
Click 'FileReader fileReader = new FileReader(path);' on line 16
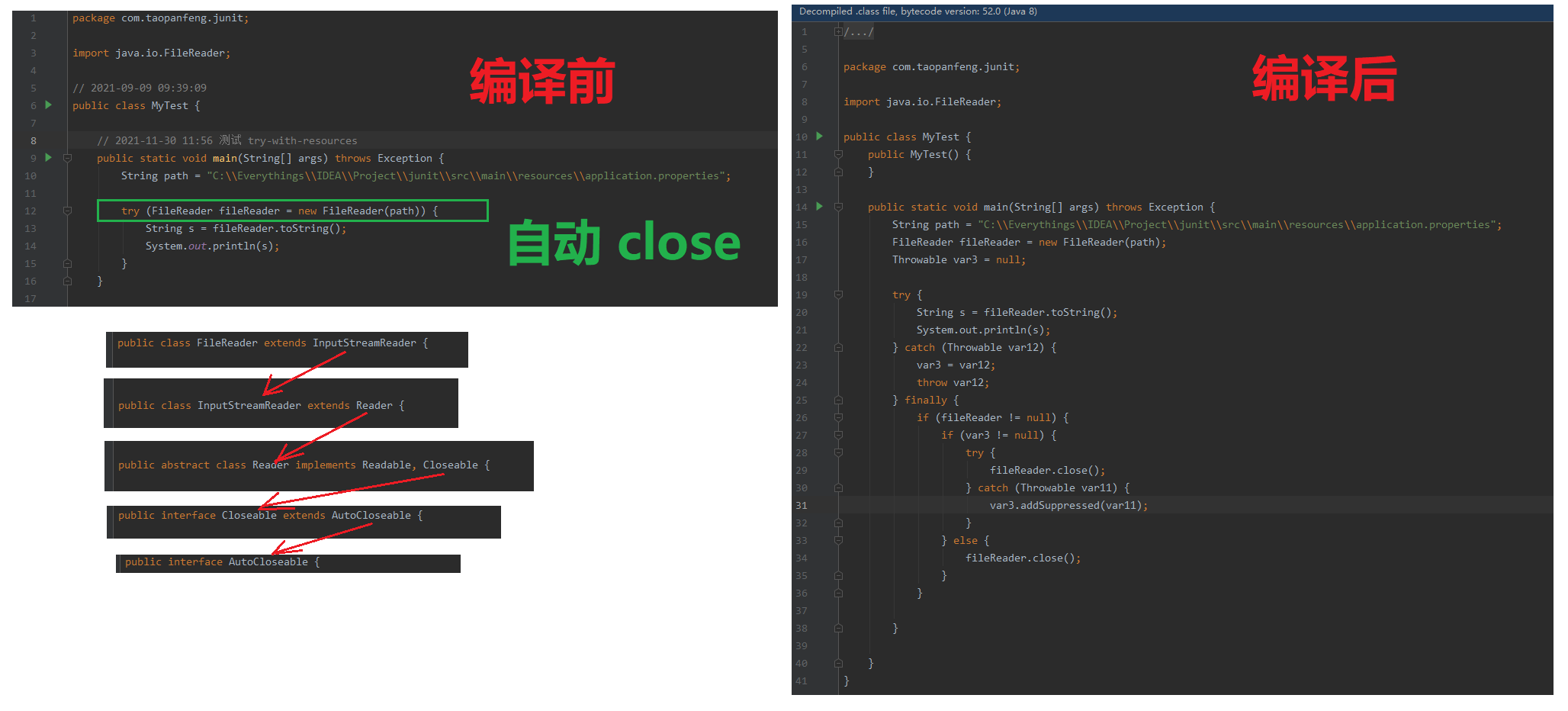[x=1029, y=242]
